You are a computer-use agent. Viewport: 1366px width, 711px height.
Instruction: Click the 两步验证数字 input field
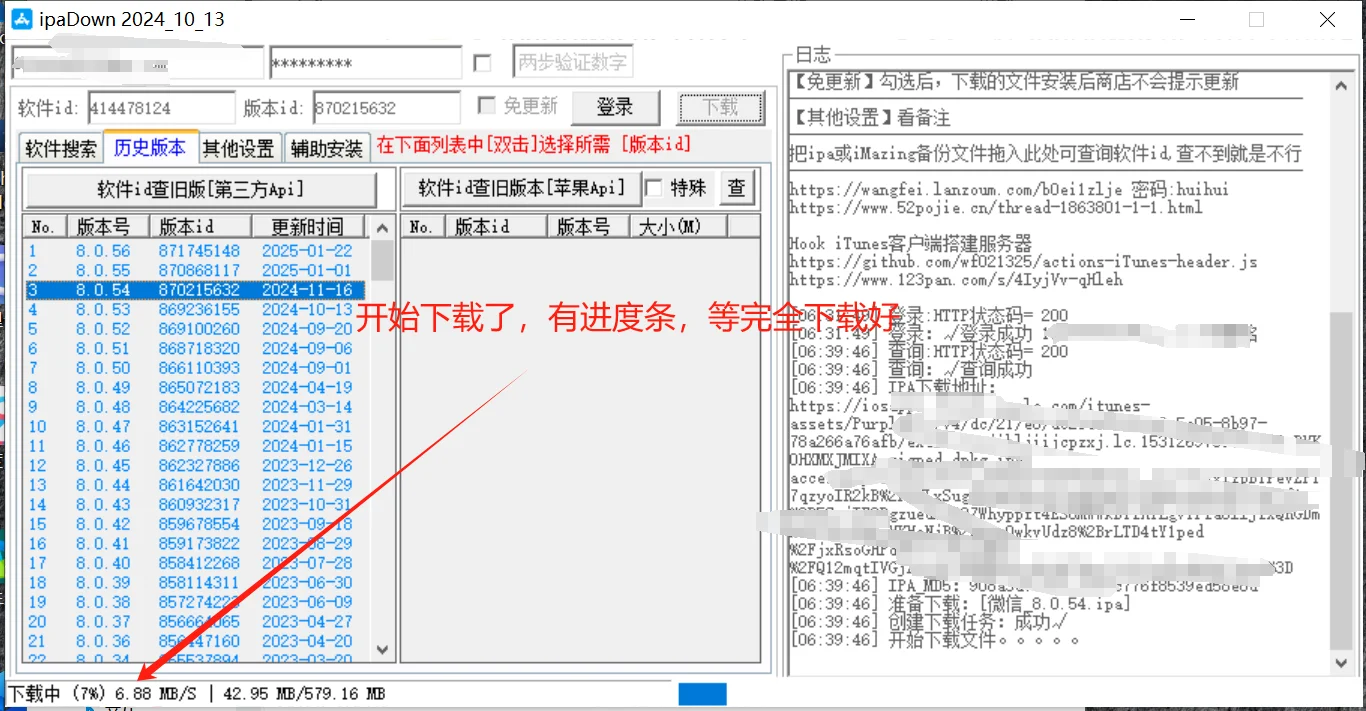coord(572,61)
